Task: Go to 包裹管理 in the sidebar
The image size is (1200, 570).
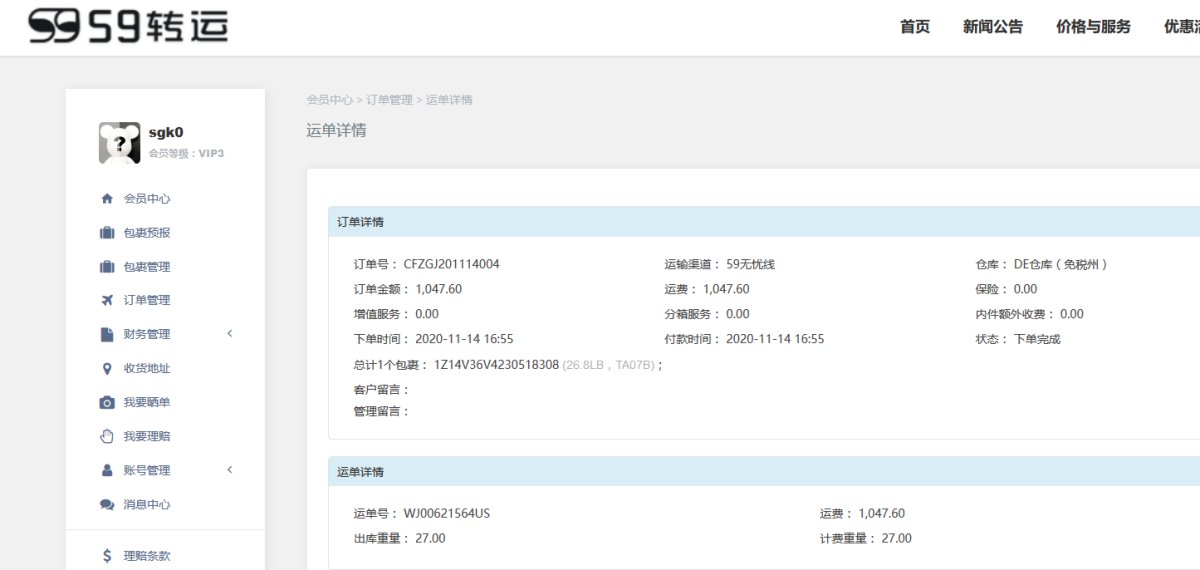Action: click(x=147, y=267)
